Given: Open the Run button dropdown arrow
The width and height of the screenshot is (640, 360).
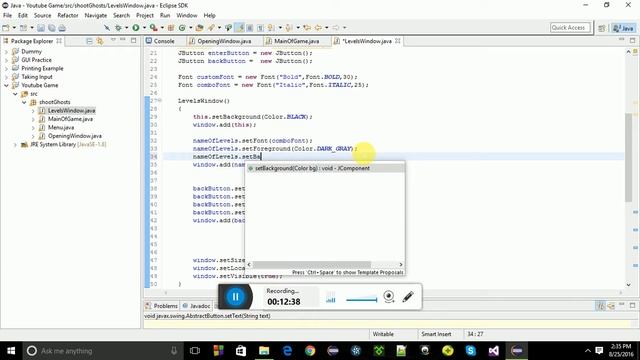Looking at the screenshot, I should pos(144,28).
